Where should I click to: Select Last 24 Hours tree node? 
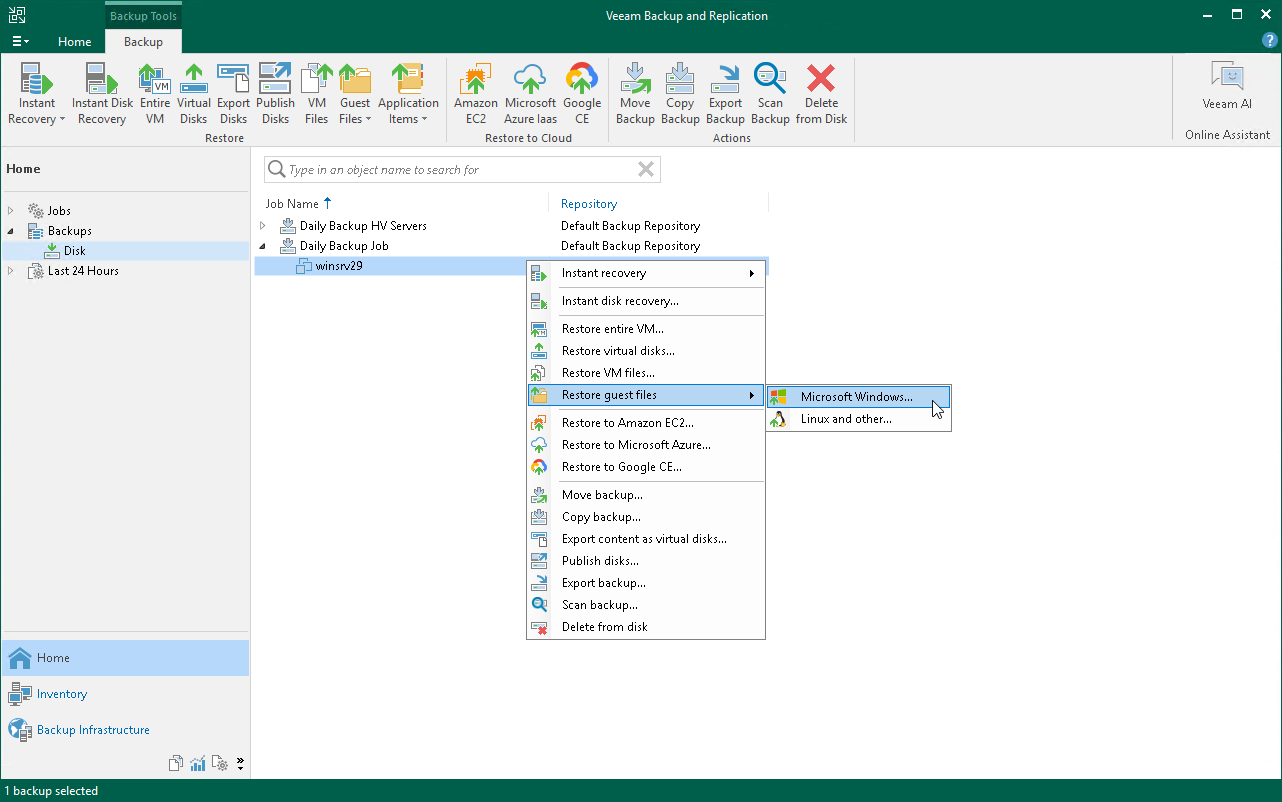tap(83, 271)
